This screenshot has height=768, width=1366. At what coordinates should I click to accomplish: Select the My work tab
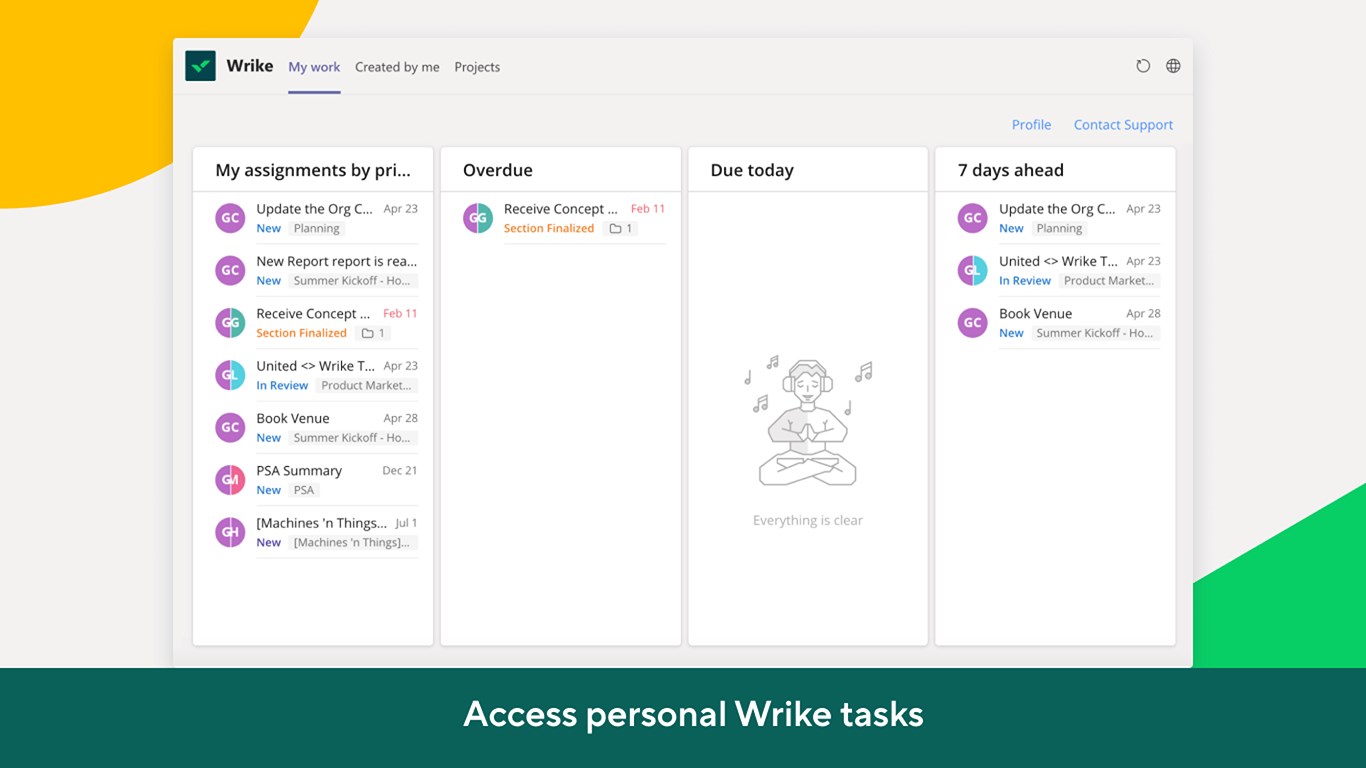click(x=314, y=67)
